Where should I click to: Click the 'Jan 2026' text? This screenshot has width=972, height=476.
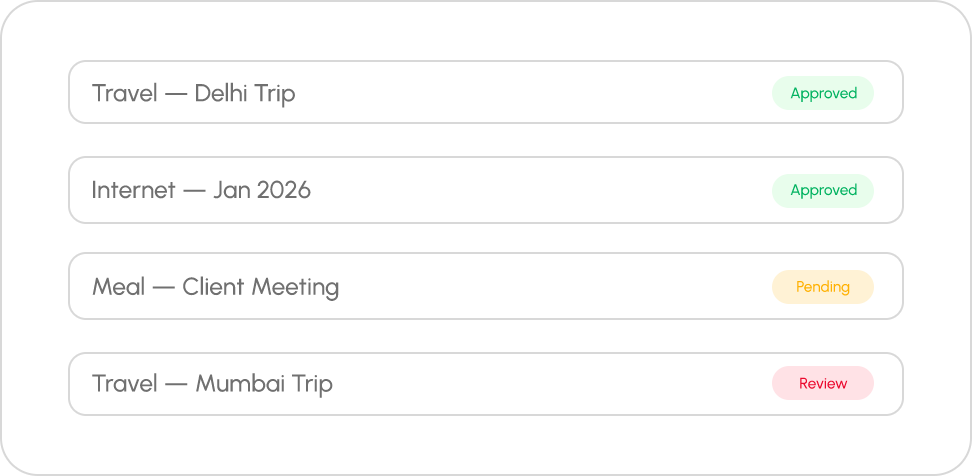point(262,190)
